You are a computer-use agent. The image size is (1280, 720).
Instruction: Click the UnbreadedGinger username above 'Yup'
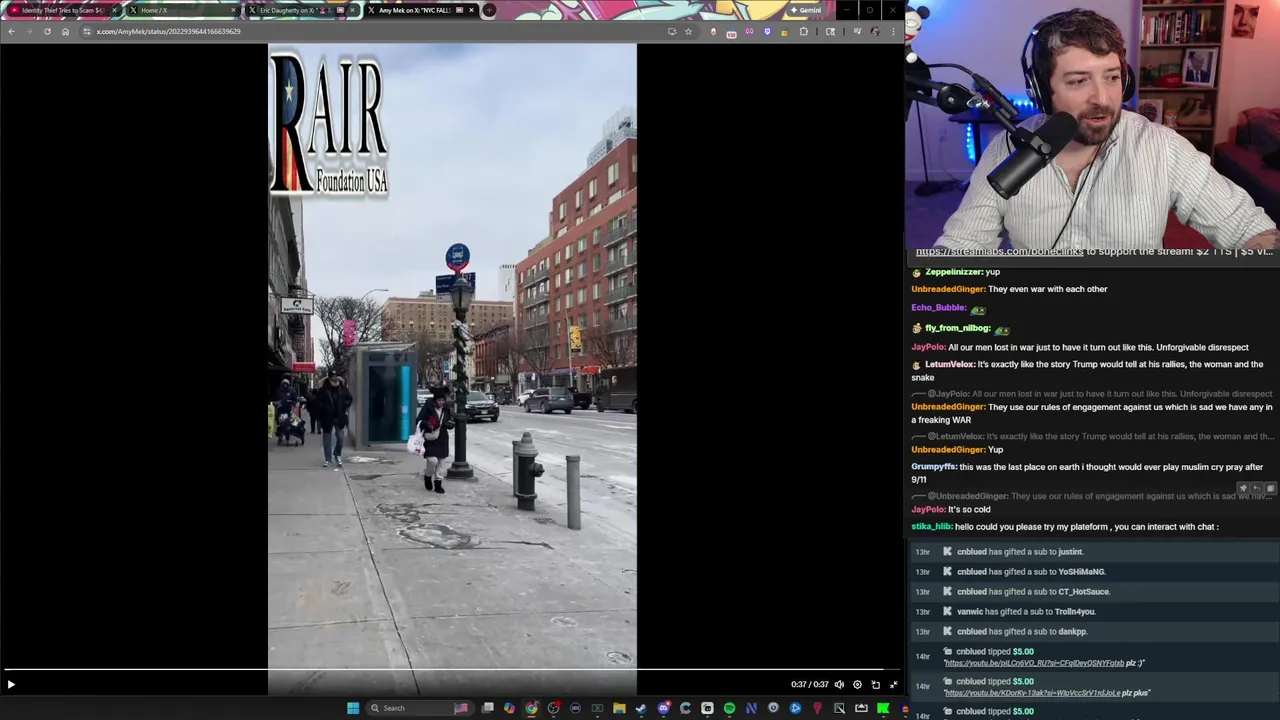click(x=948, y=450)
